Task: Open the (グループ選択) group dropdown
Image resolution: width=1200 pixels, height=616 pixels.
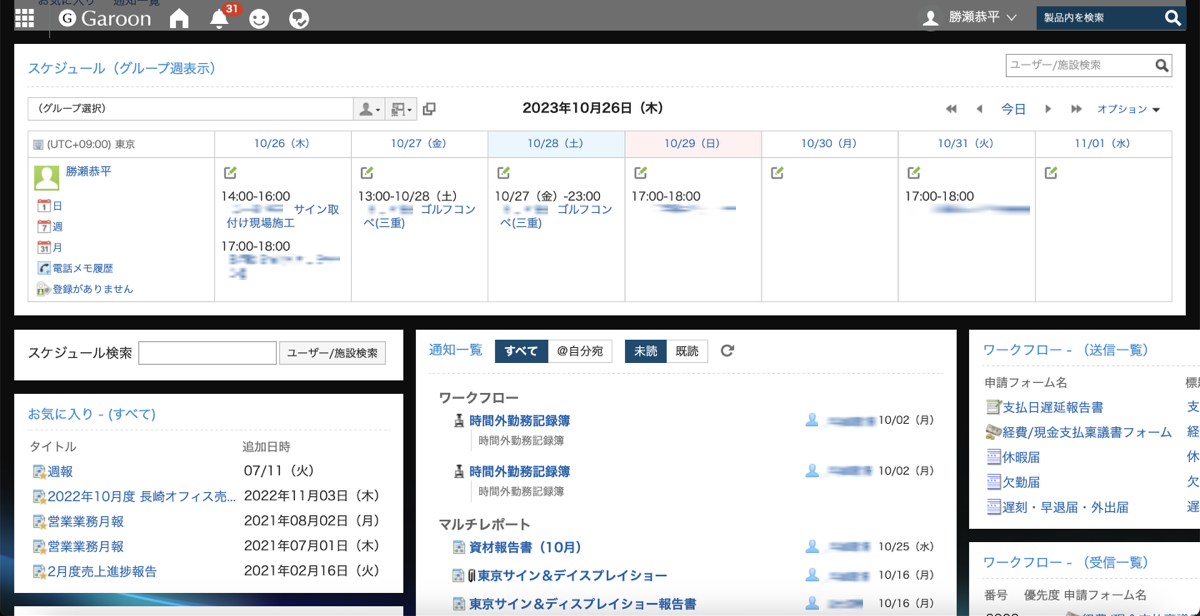Action: 190,109
